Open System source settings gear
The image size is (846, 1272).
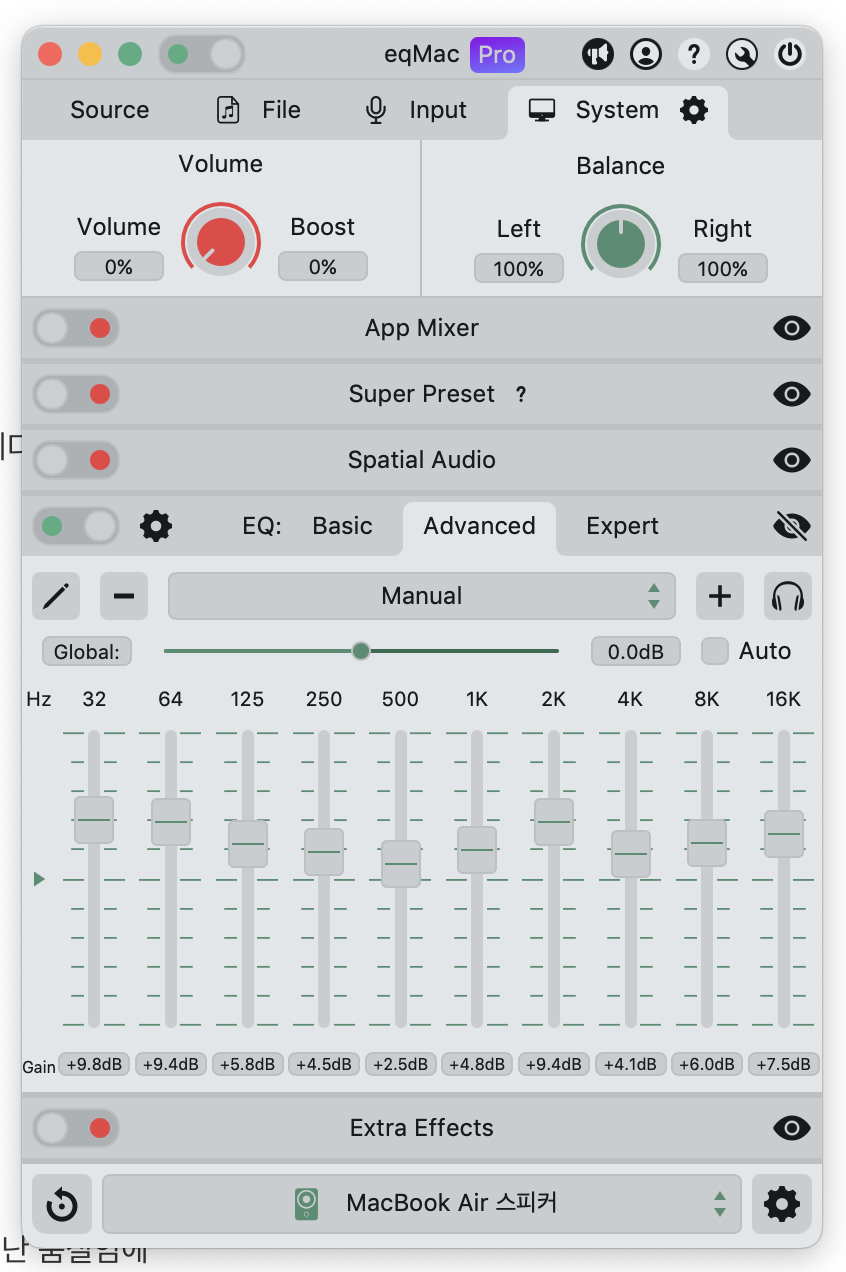pyautogui.click(x=694, y=110)
